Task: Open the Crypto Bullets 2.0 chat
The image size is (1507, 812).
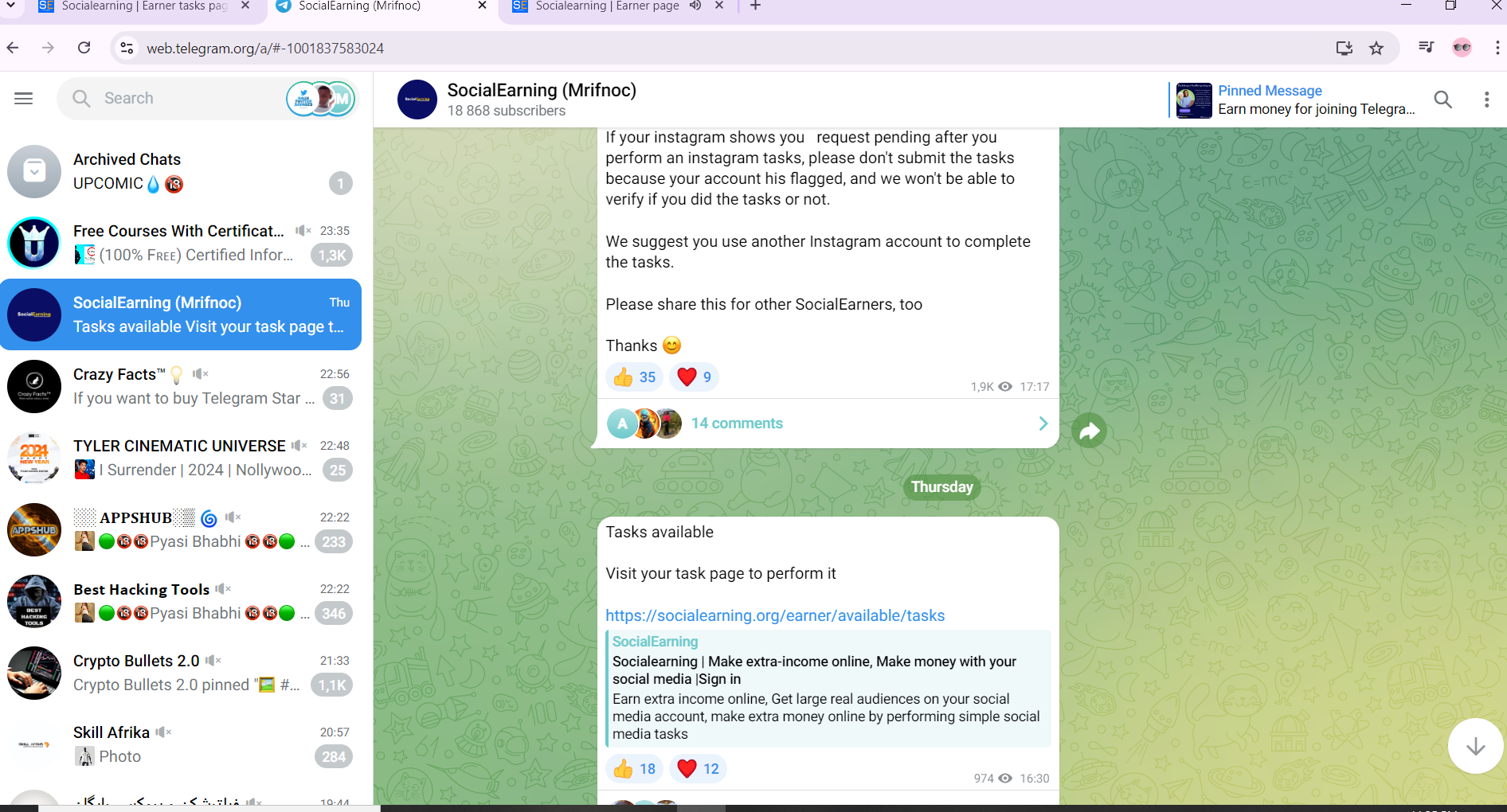Action: point(181,673)
